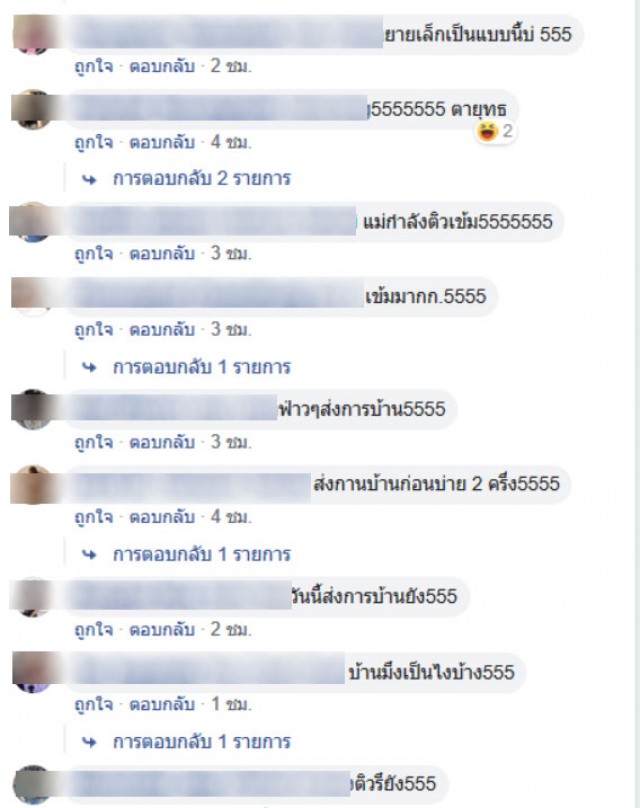Image resolution: width=640 pixels, height=808 pixels.
Task: Expand 1 reply under เข้มมากก.5555 comment
Action: coord(201,367)
